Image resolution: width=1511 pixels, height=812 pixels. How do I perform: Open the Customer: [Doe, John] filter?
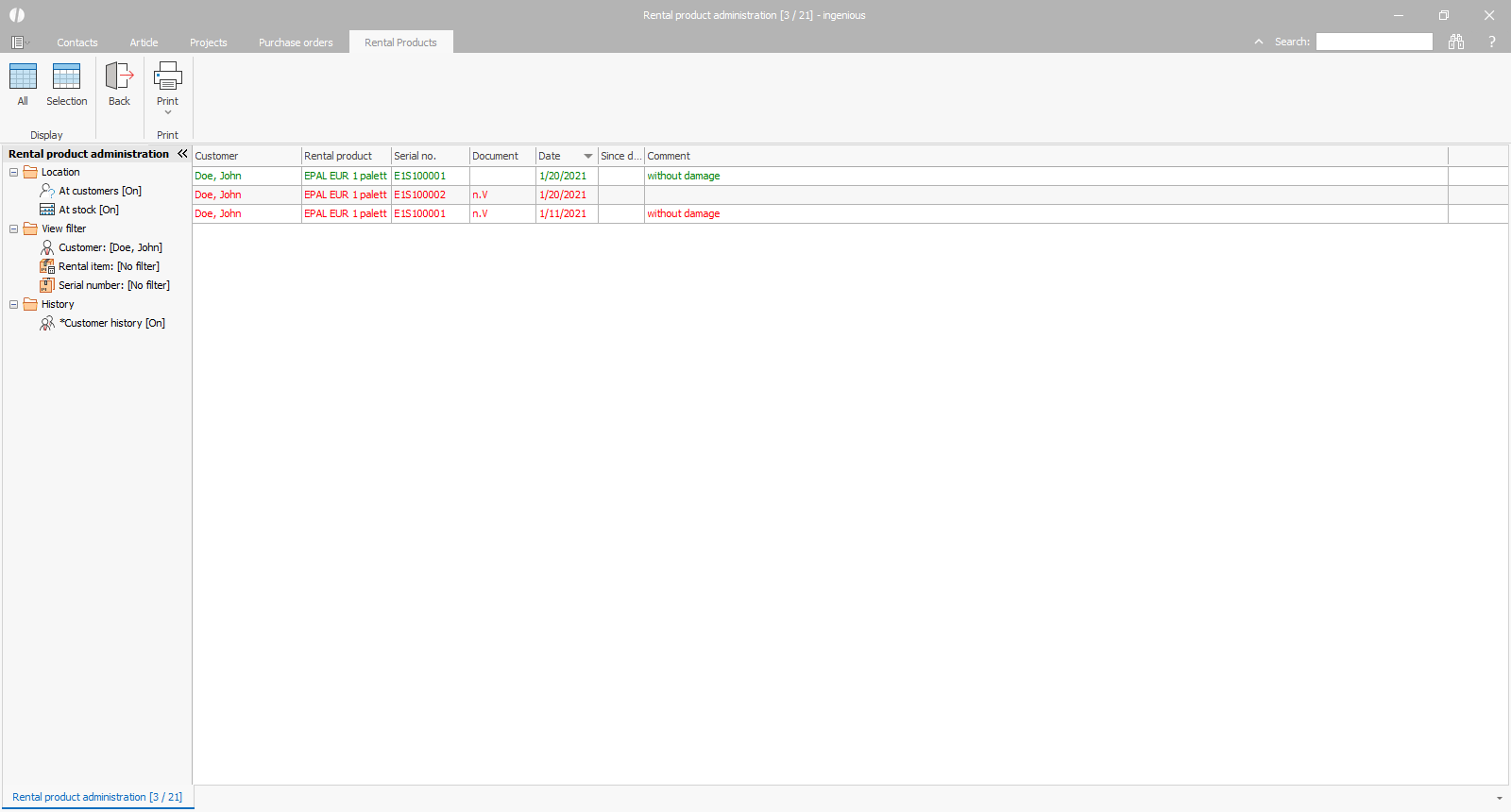pyautogui.click(x=110, y=247)
